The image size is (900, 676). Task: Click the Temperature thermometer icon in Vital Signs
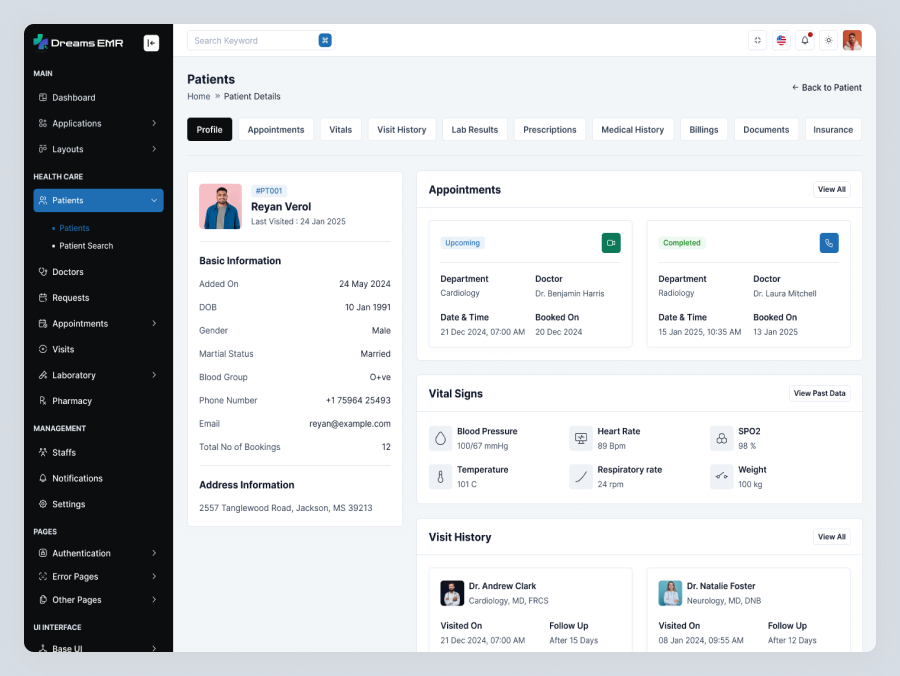[x=440, y=476]
